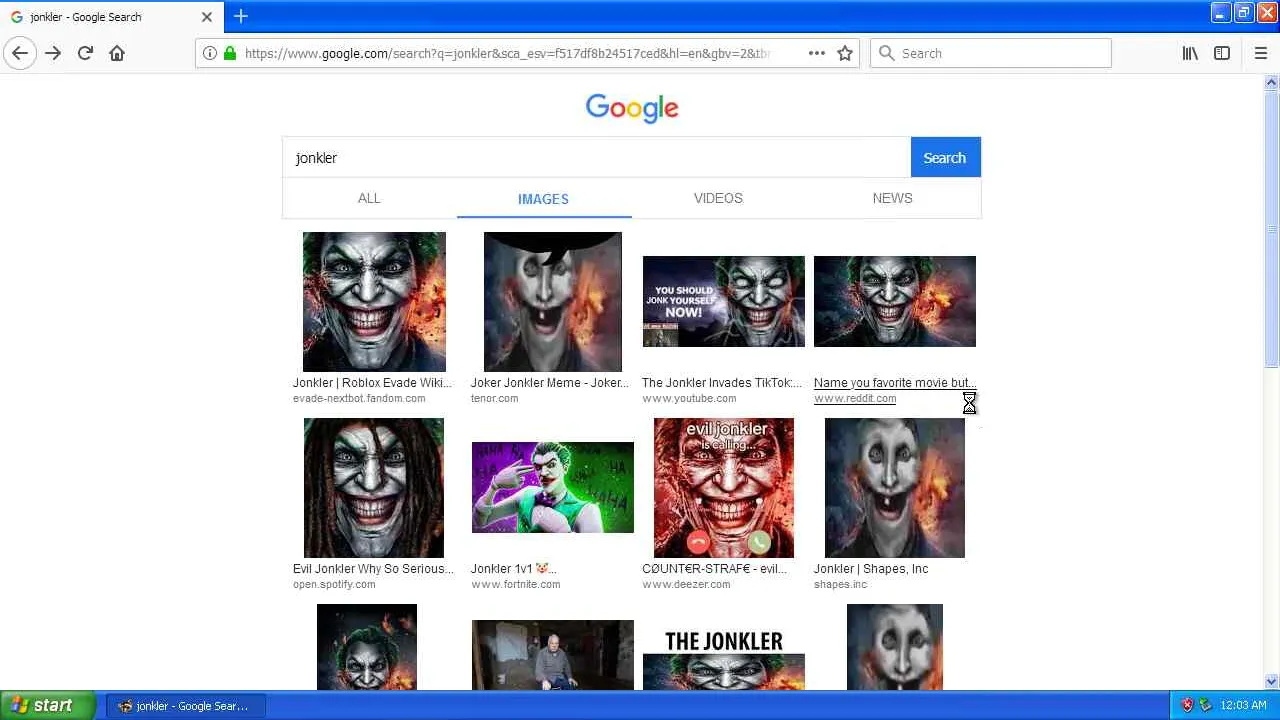Open the browser home page
The image size is (1280, 720).
[x=117, y=53]
